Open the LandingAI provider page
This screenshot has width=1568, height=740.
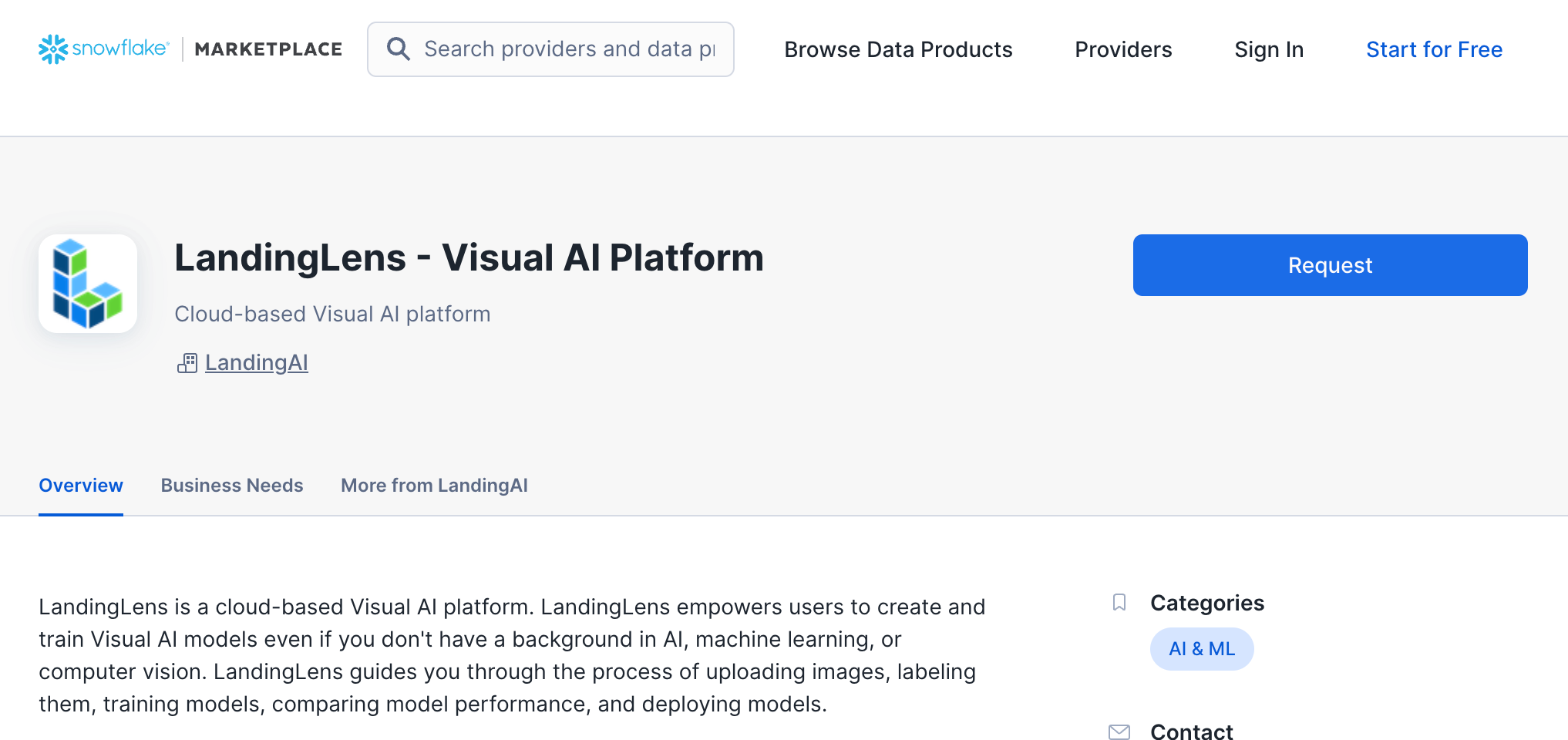[256, 362]
